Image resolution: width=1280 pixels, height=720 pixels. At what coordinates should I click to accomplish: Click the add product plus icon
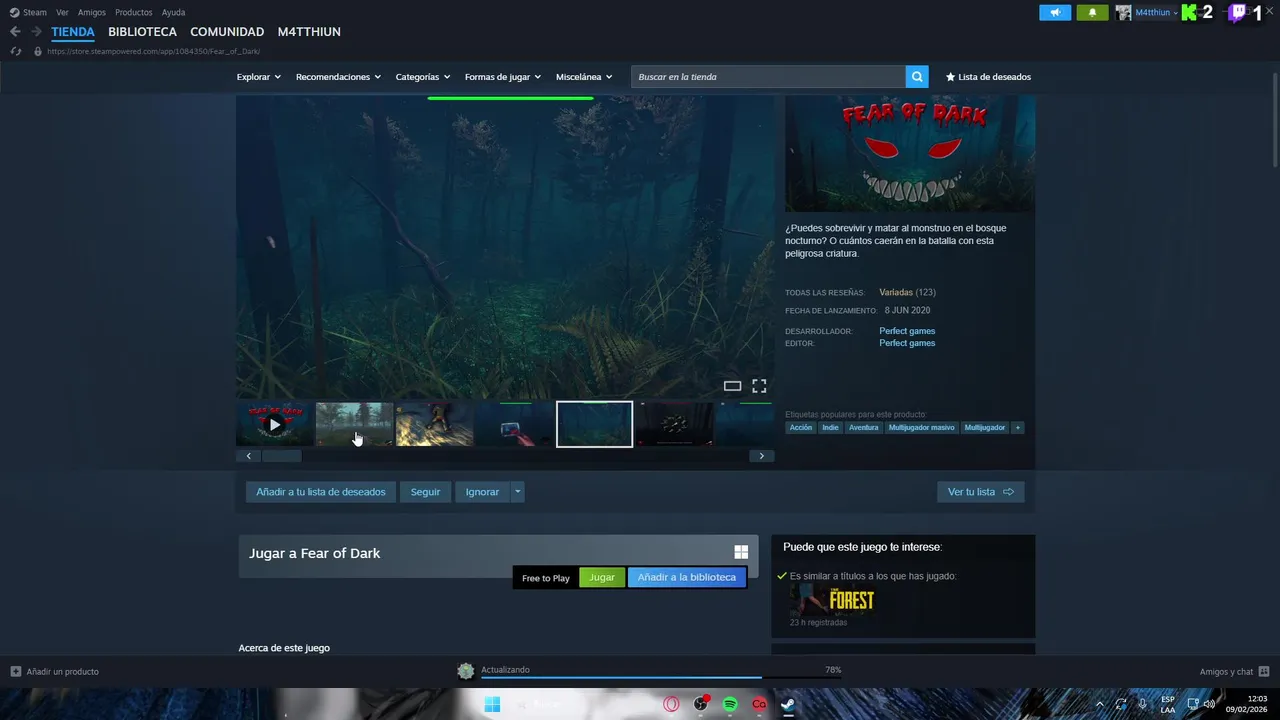point(15,671)
